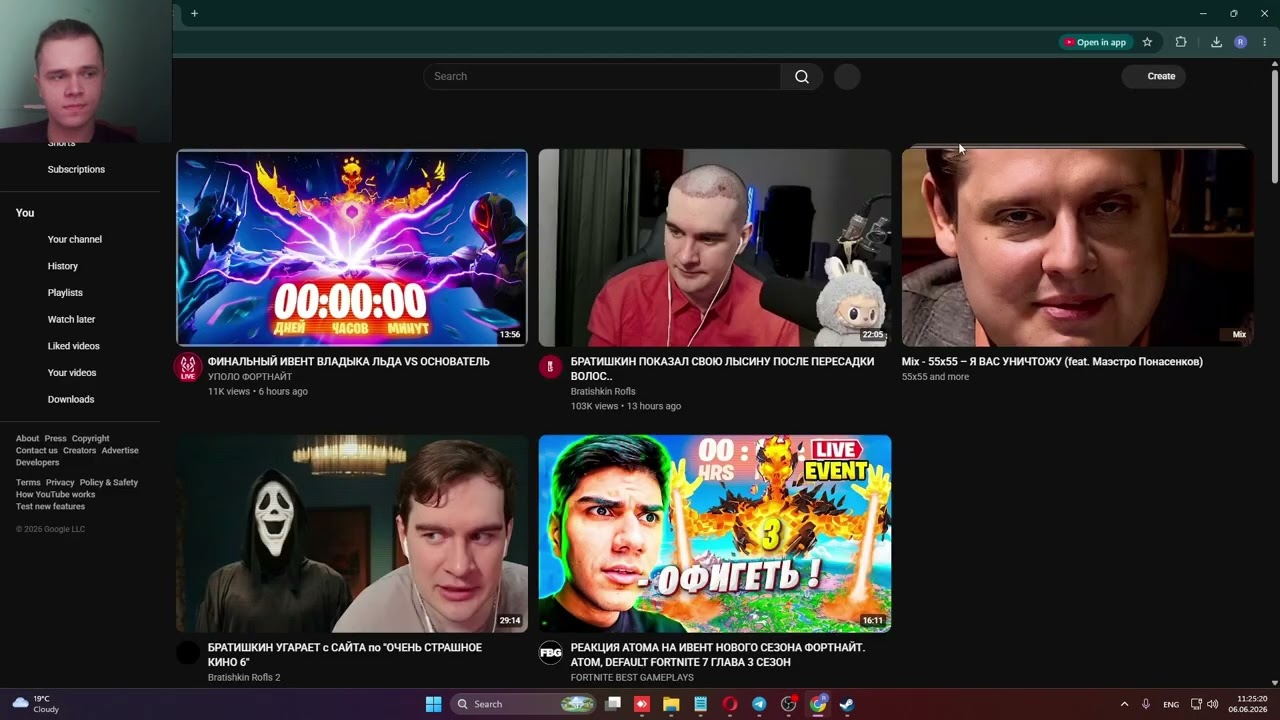Screen dimensions: 1280x720
Task: Follow the Privacy footer link
Action: [60, 482]
